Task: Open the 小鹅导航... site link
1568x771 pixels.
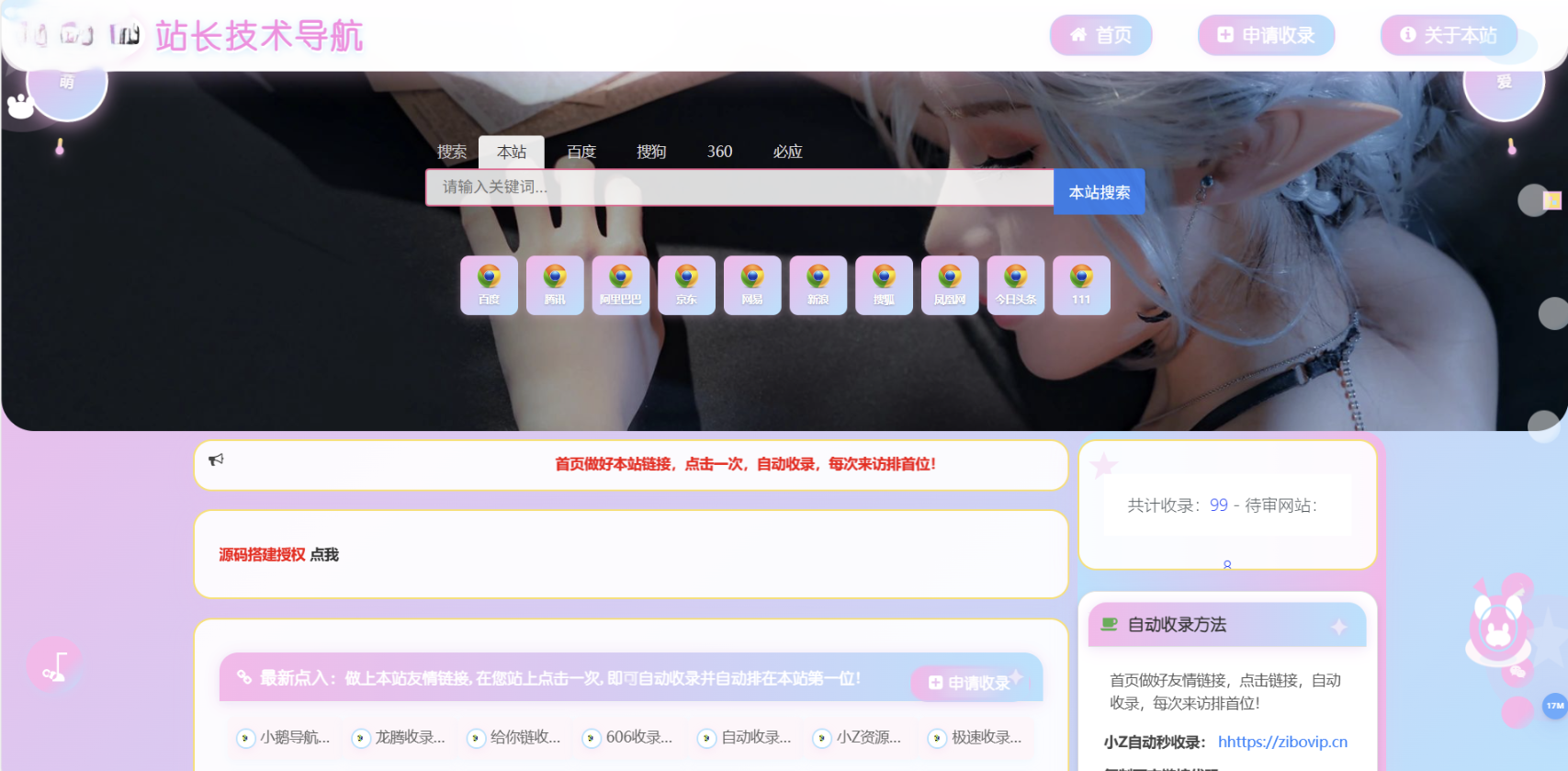Action: click(284, 737)
